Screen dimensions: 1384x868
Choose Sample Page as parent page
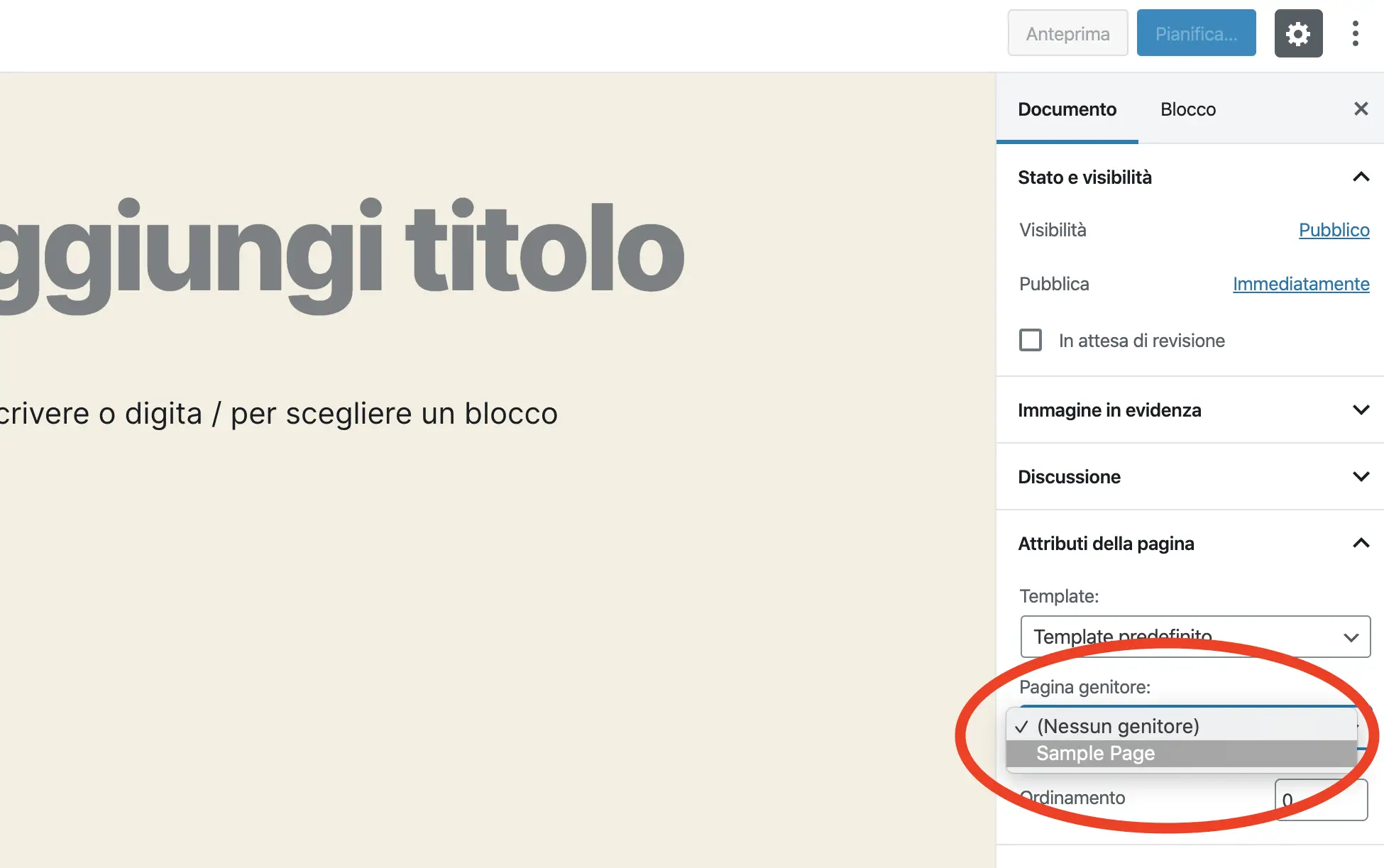click(1095, 754)
